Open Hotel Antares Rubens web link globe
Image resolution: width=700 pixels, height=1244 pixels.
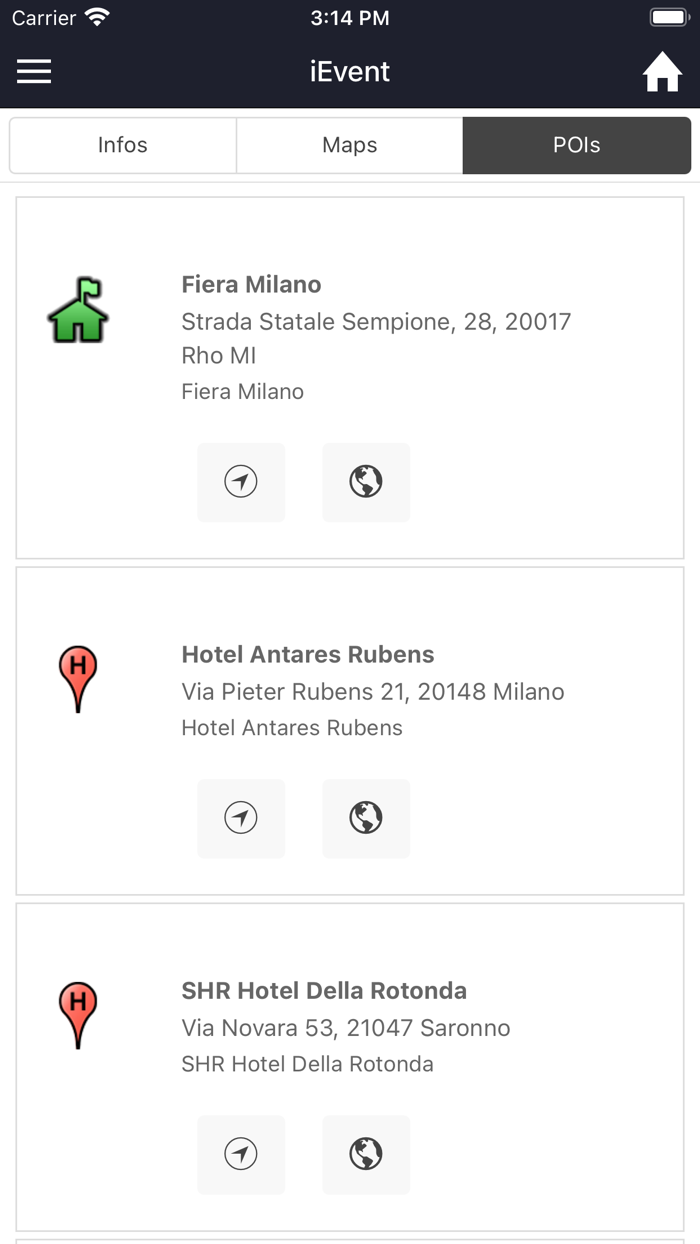366,818
